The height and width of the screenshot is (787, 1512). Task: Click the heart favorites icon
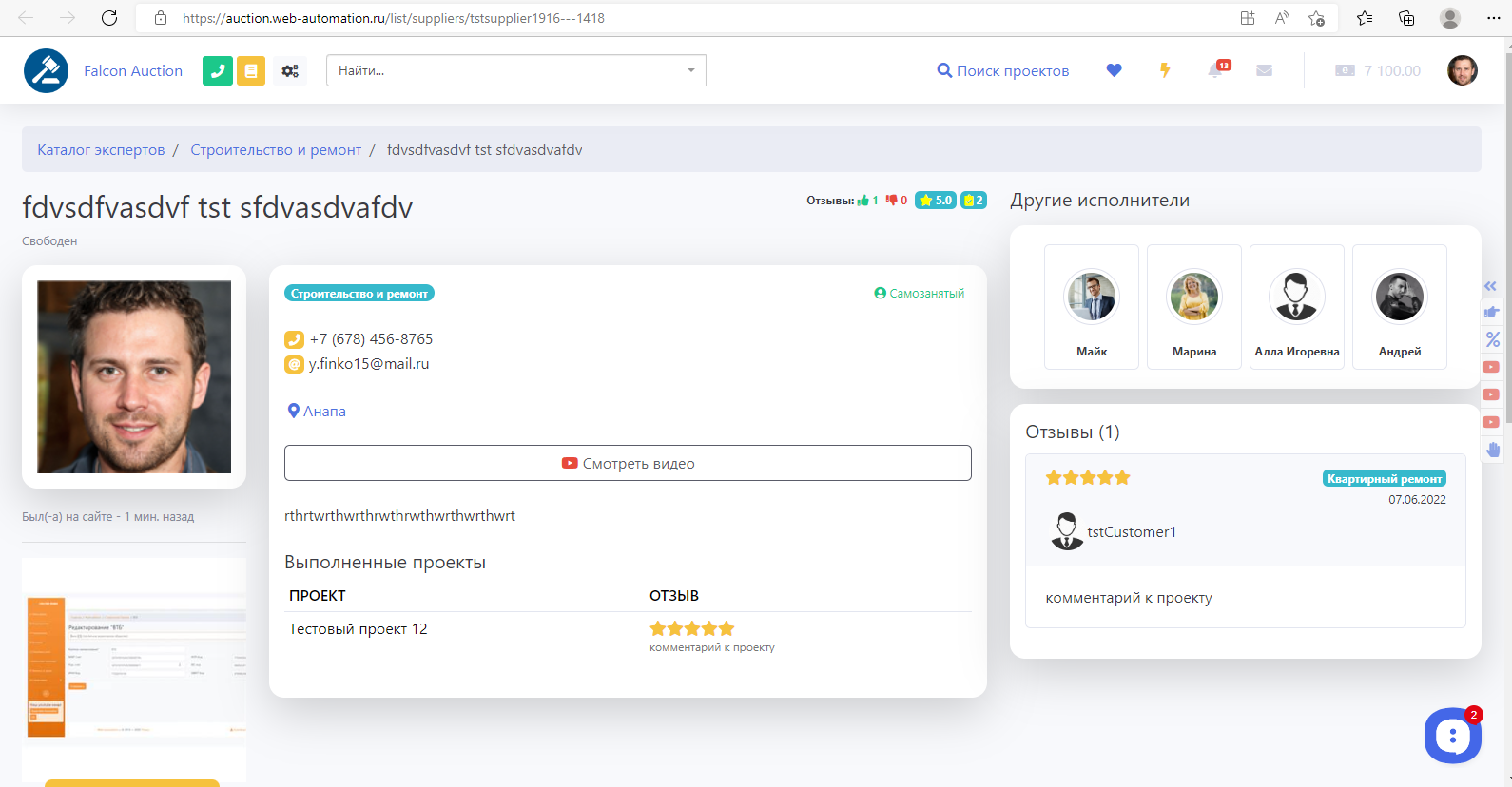pos(1114,70)
